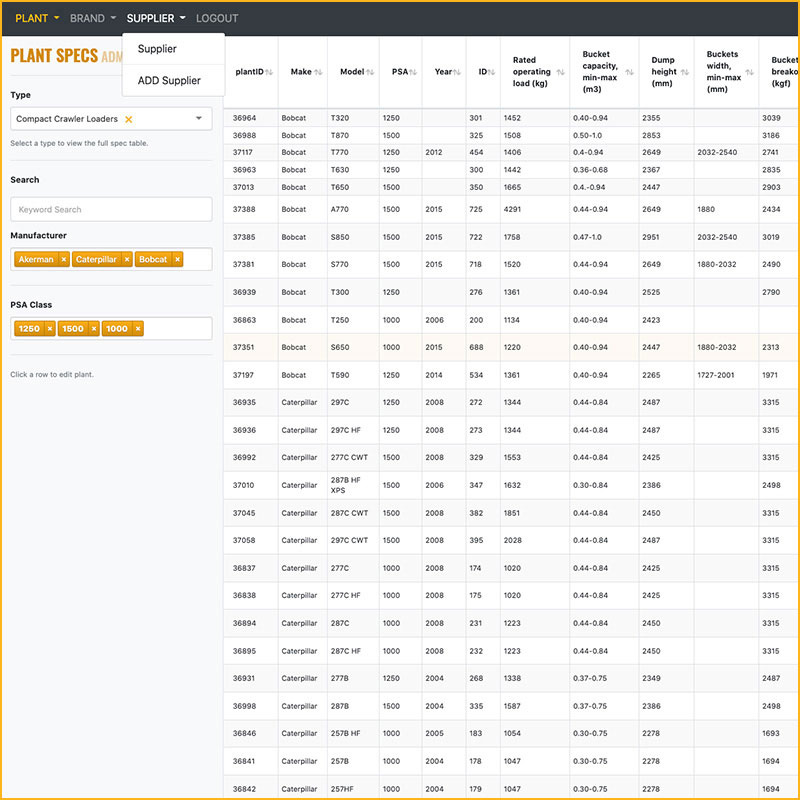800x800 pixels.
Task: Select Supplier in the dropdown menu
Action: [157, 49]
